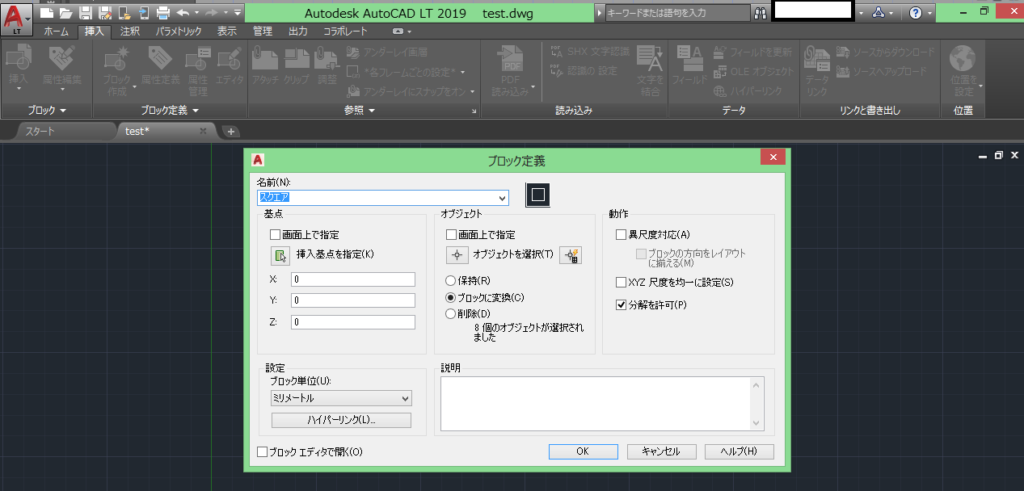Switch to the 表示 ribbon tab
Image resolution: width=1024 pixels, height=491 pixels.
[227, 31]
